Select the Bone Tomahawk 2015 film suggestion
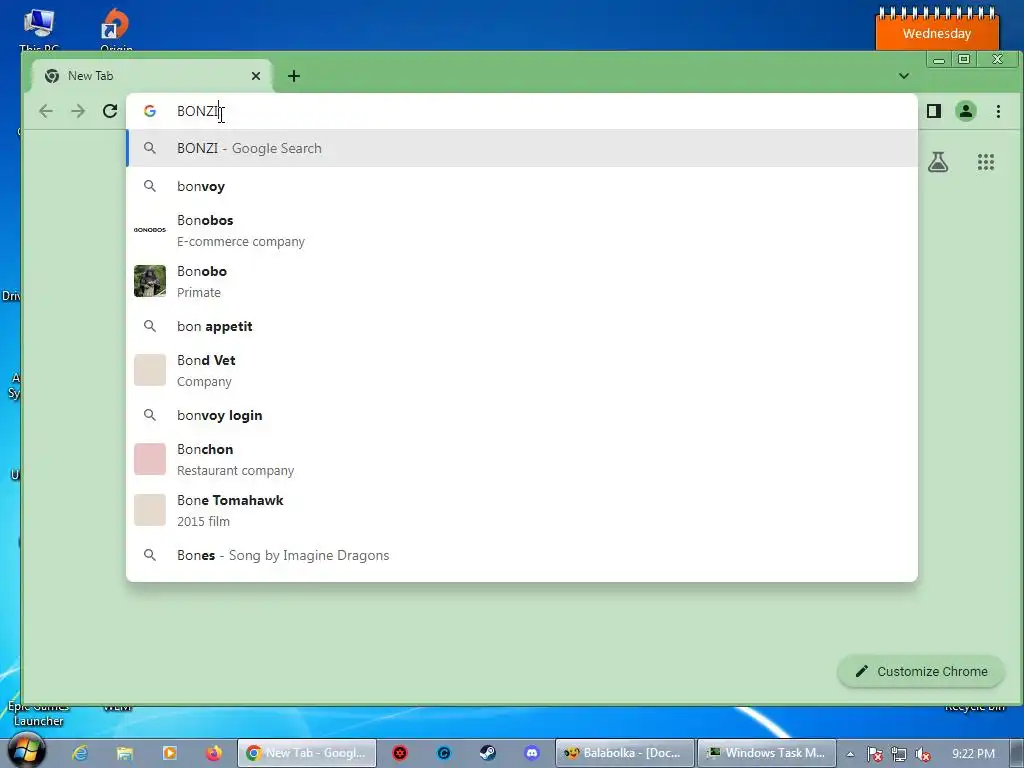The image size is (1024, 768). click(522, 510)
